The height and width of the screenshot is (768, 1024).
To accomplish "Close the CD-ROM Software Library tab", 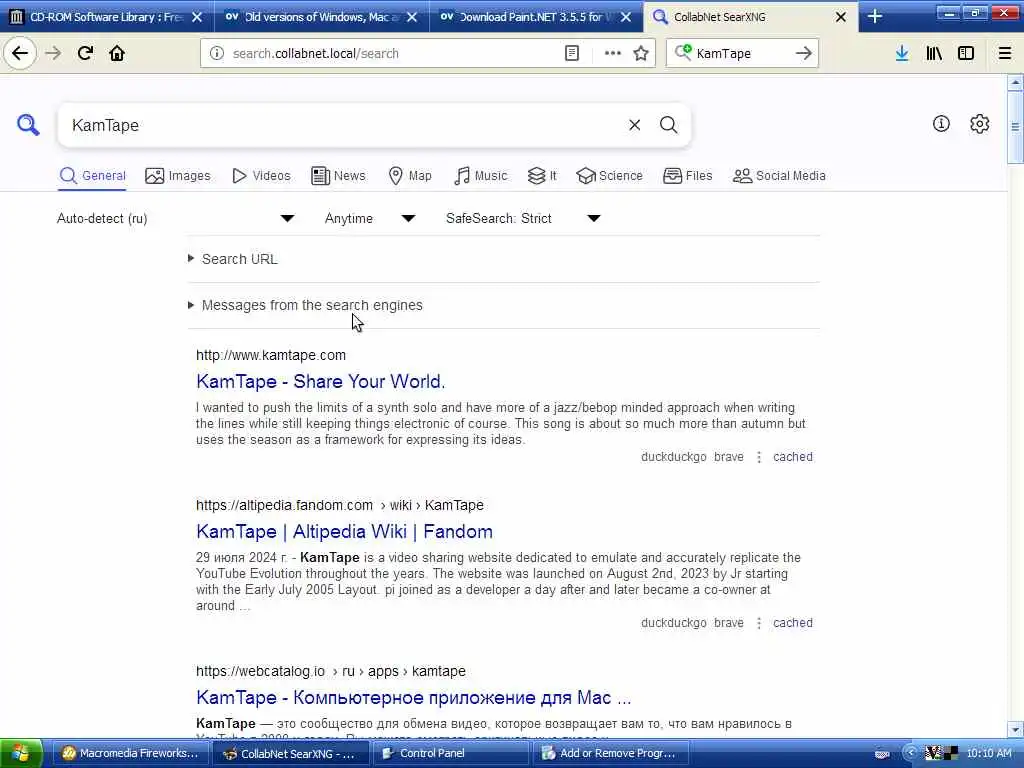I will [x=197, y=18].
